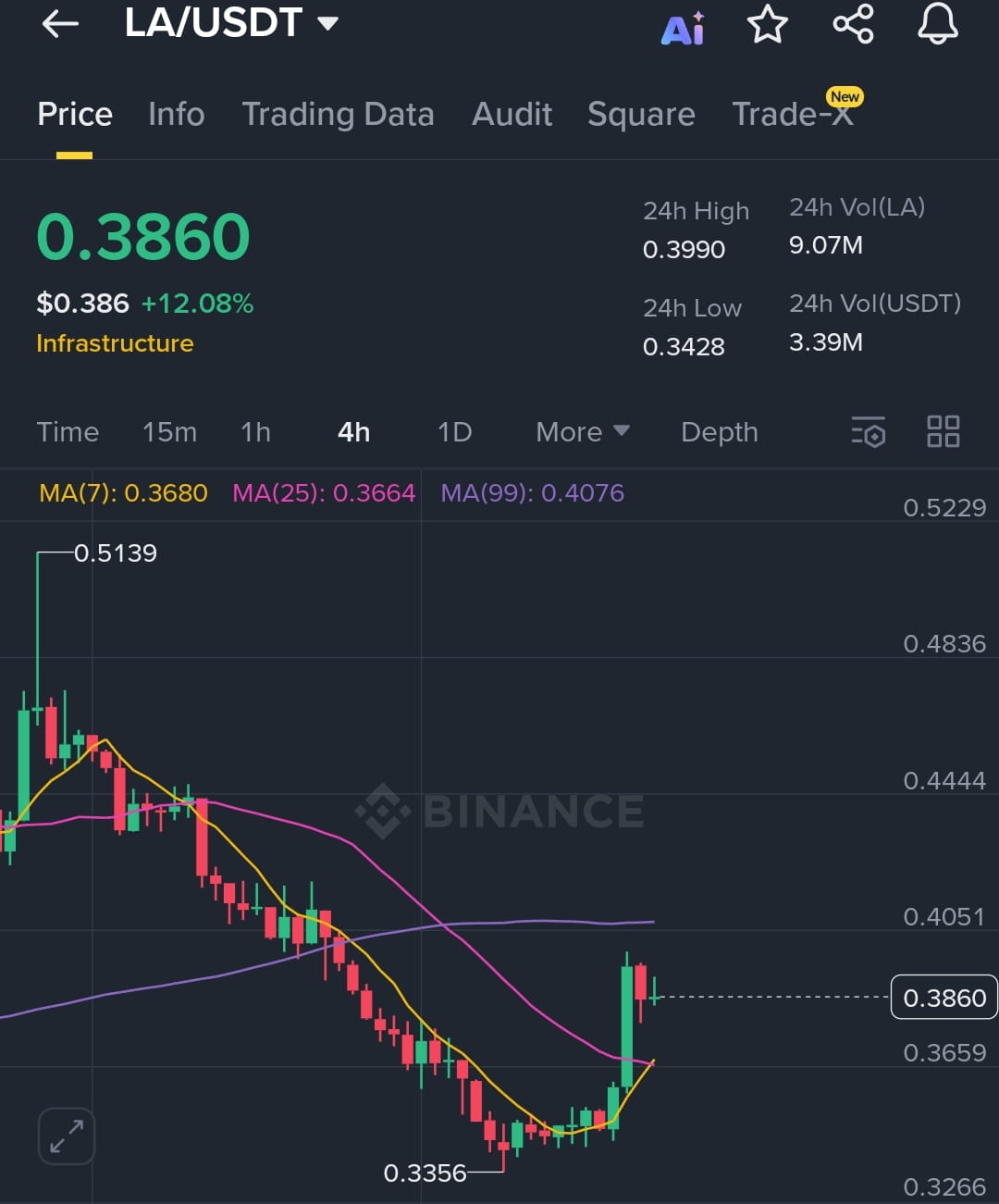This screenshot has height=1204, width=999.
Task: Tap the MA(7): 0.3680 indicator label
Action: click(123, 492)
